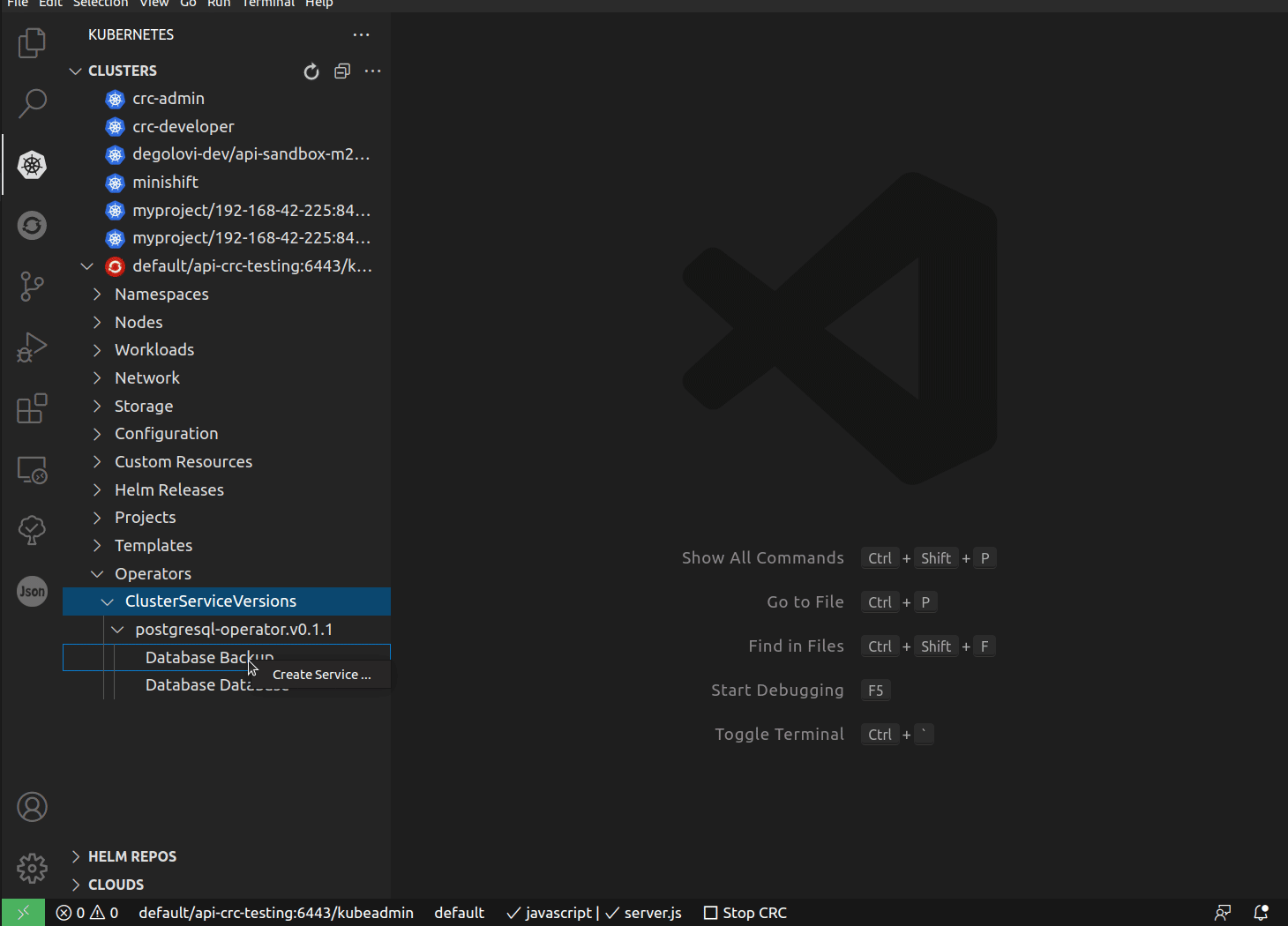Open the Json activity bar icon
The image size is (1288, 926).
pos(32,591)
